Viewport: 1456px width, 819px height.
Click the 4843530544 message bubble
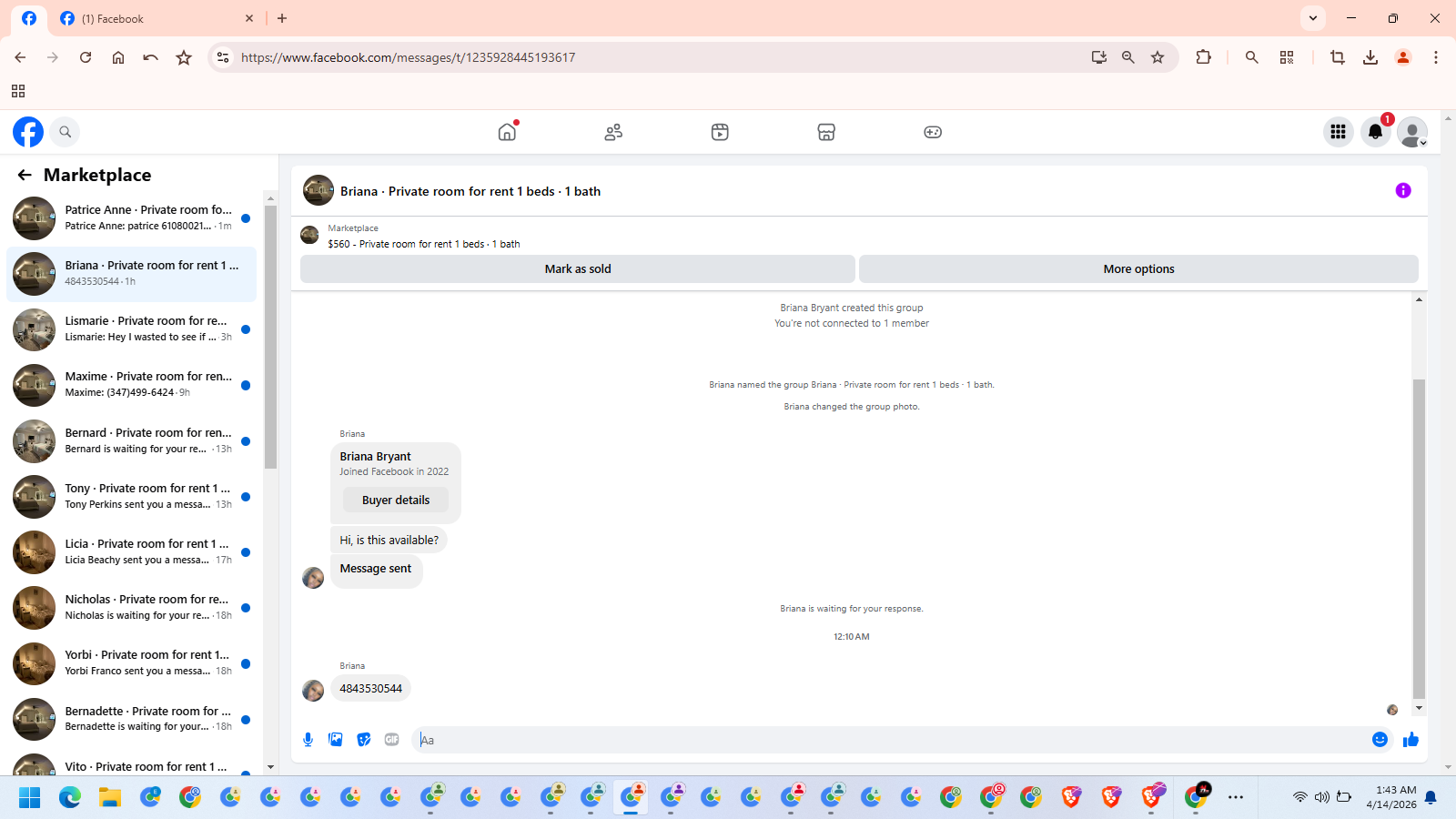click(x=370, y=689)
